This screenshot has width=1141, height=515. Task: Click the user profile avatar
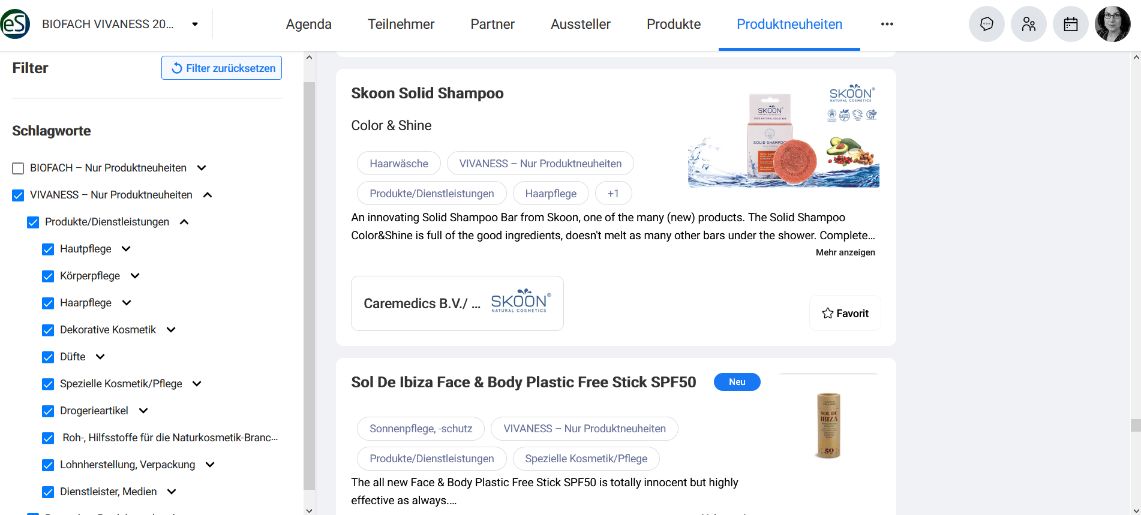point(1113,24)
